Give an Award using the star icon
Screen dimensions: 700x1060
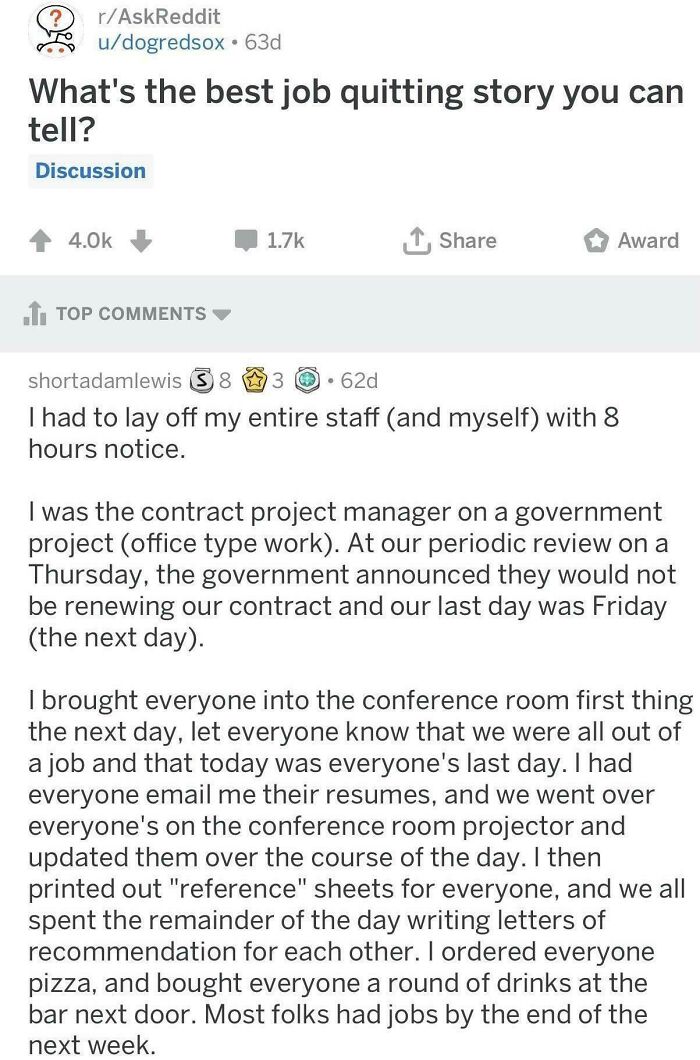[598, 240]
